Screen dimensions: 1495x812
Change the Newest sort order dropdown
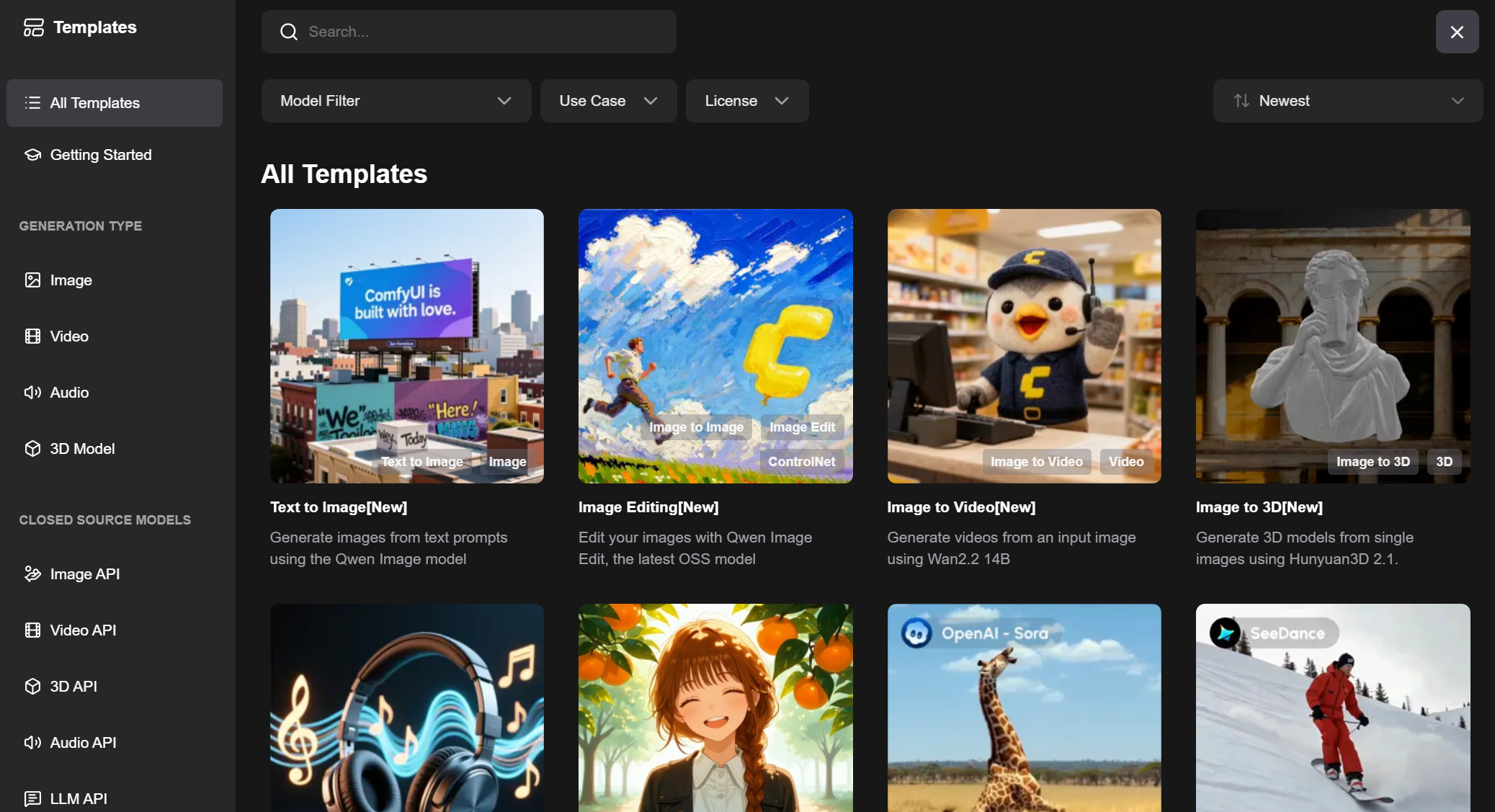point(1347,101)
